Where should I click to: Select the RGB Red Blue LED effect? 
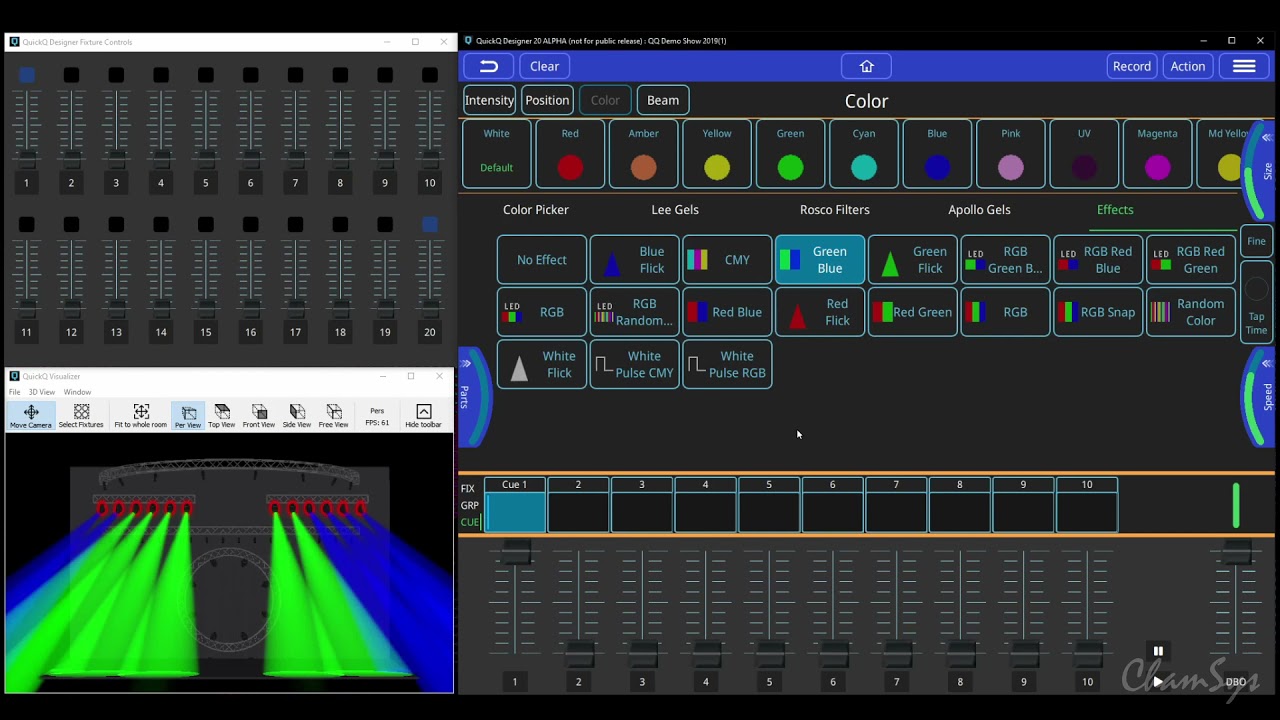(1099, 260)
